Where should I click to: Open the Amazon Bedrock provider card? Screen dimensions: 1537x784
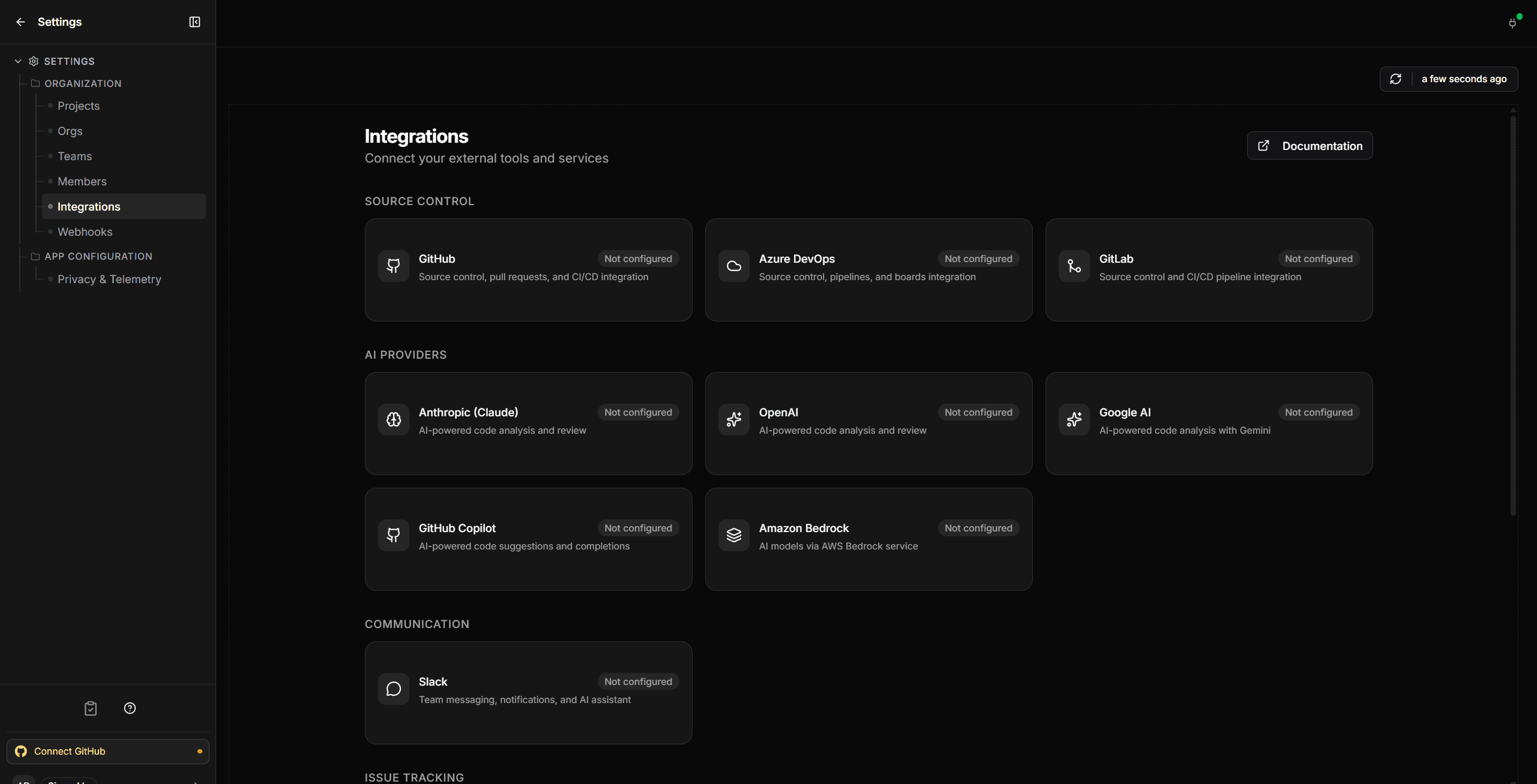coord(868,539)
